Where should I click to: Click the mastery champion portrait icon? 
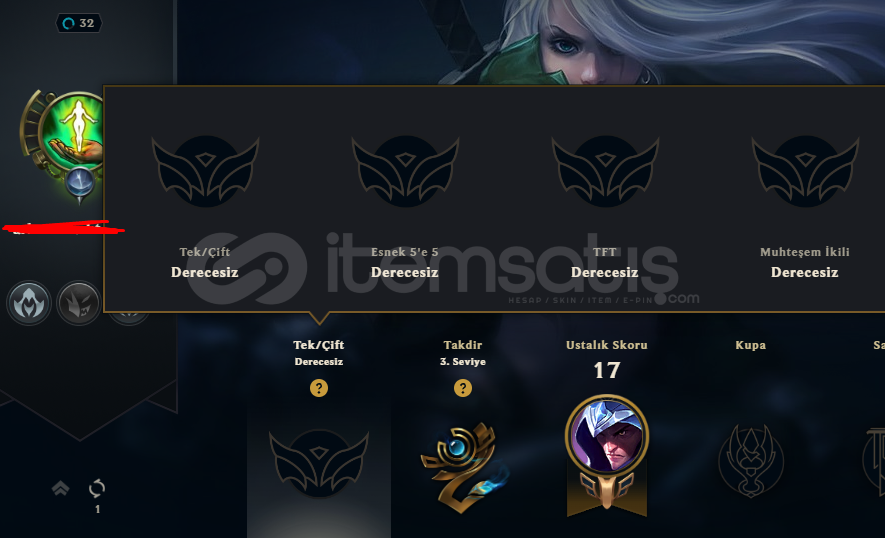coord(607,436)
